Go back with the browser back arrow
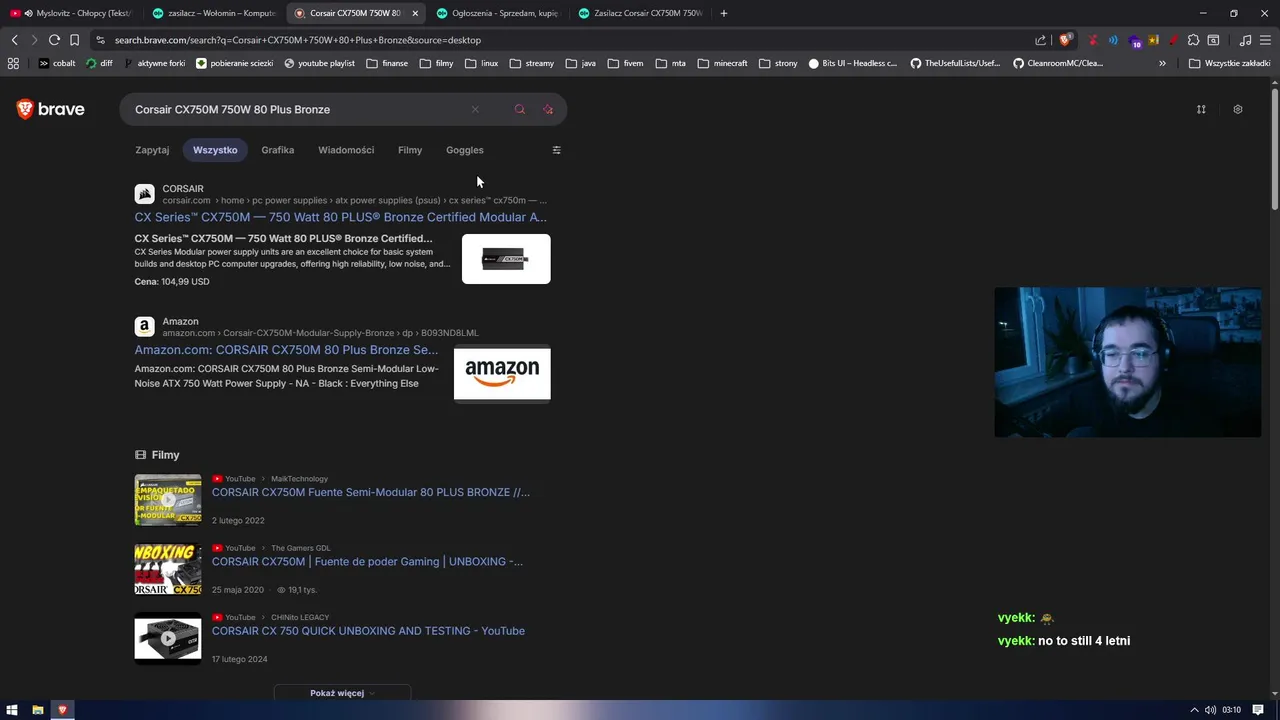 [14, 40]
